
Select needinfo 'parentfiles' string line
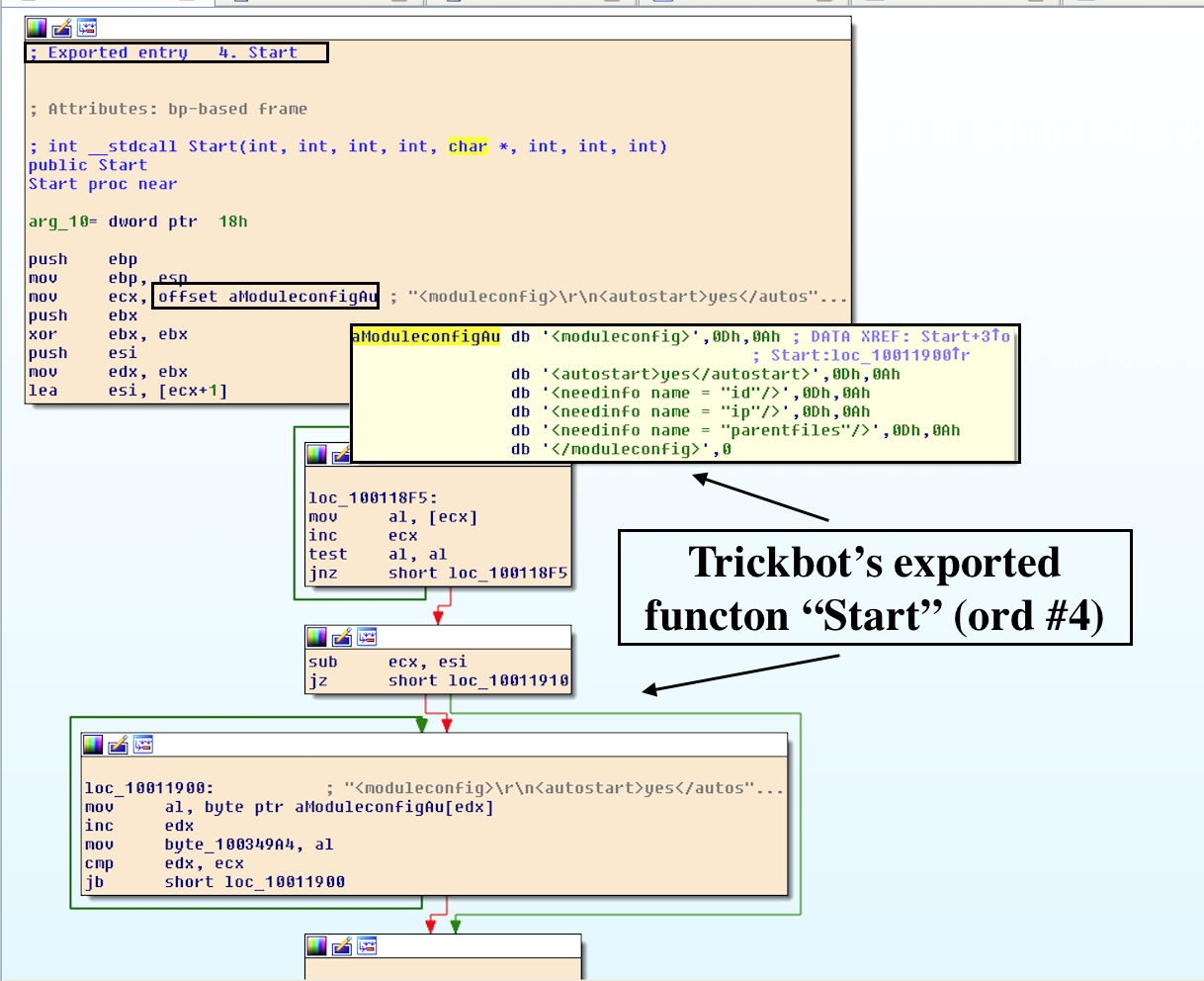pos(735,430)
